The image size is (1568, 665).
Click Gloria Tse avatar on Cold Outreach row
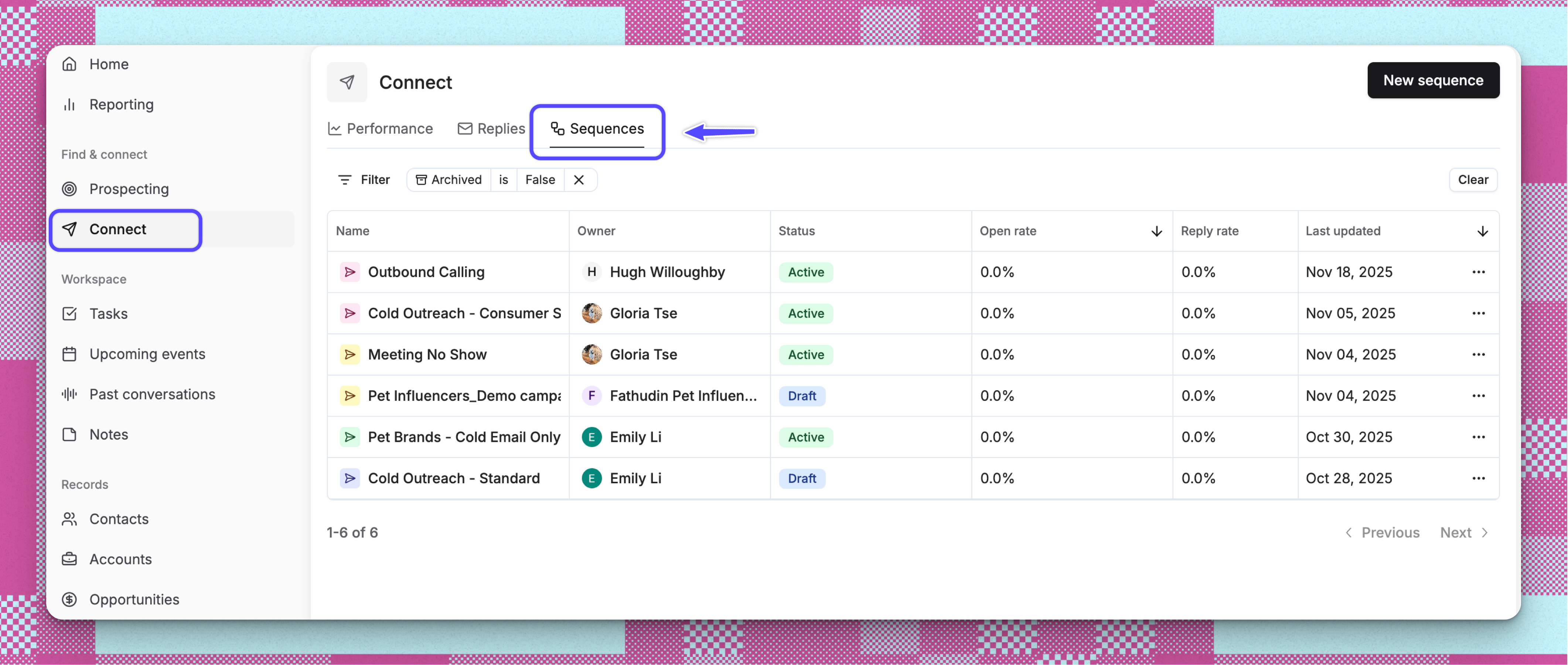(x=591, y=313)
